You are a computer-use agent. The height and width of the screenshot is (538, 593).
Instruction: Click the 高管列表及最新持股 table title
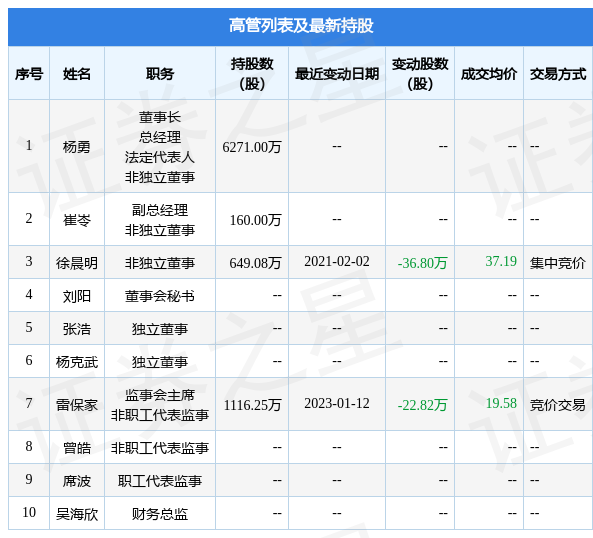tap(301, 26)
